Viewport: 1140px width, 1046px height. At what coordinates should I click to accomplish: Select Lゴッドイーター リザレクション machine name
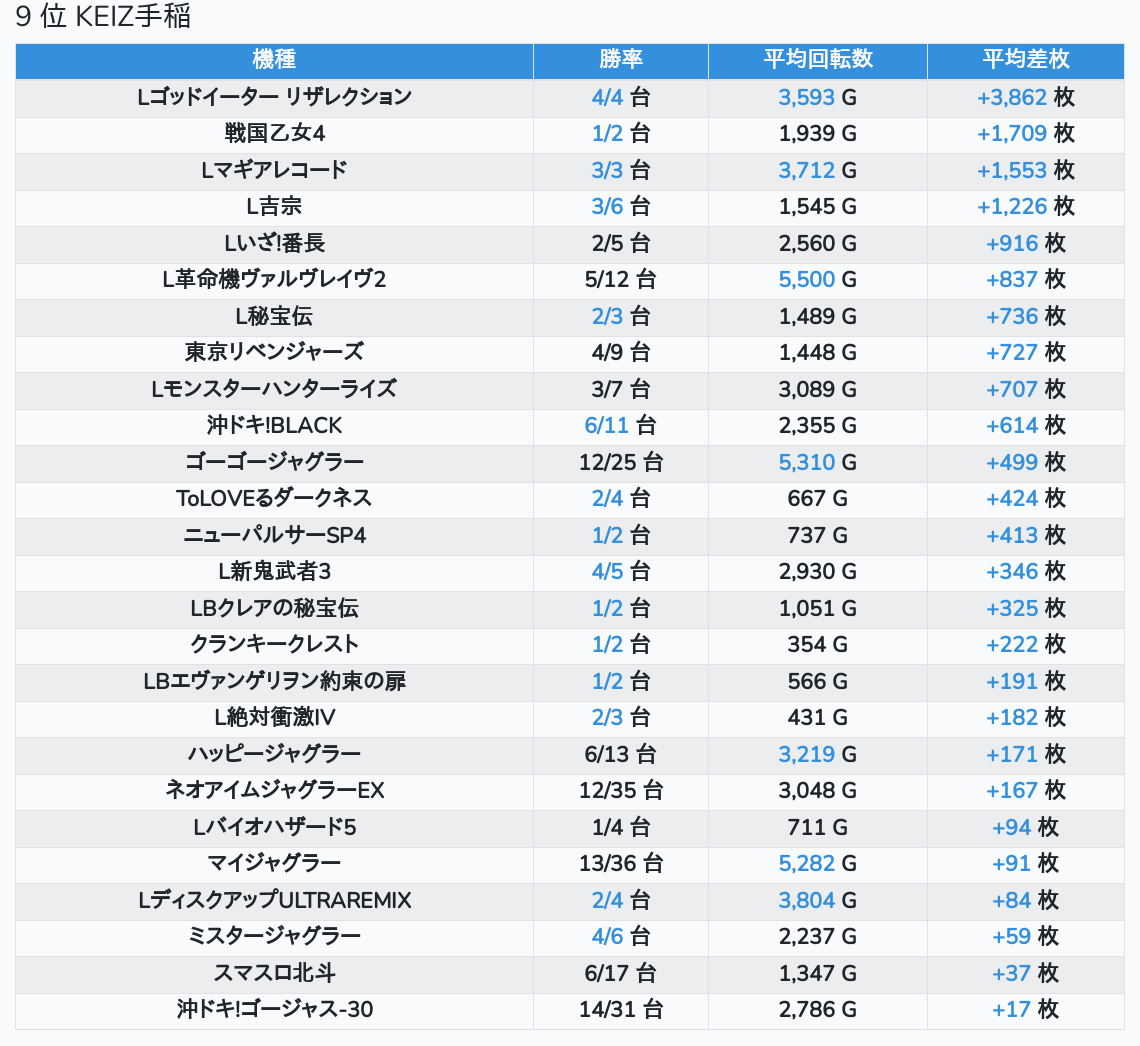tap(274, 97)
